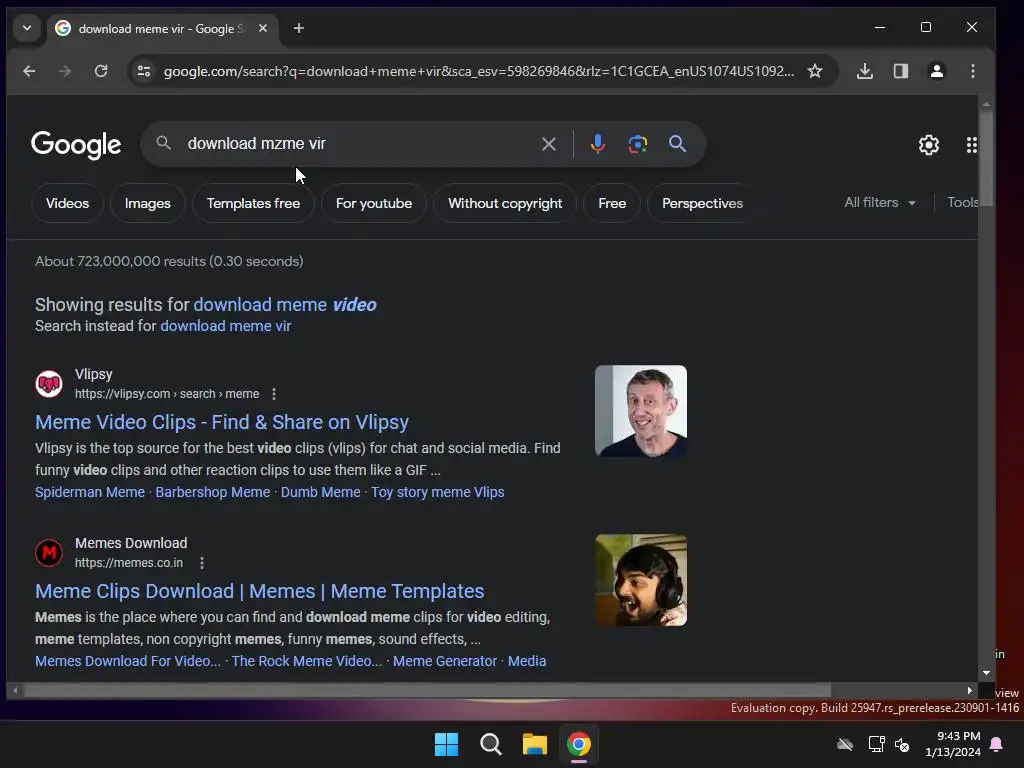Click the Vlipsy result thumbnail image
The width and height of the screenshot is (1024, 768).
(641, 411)
